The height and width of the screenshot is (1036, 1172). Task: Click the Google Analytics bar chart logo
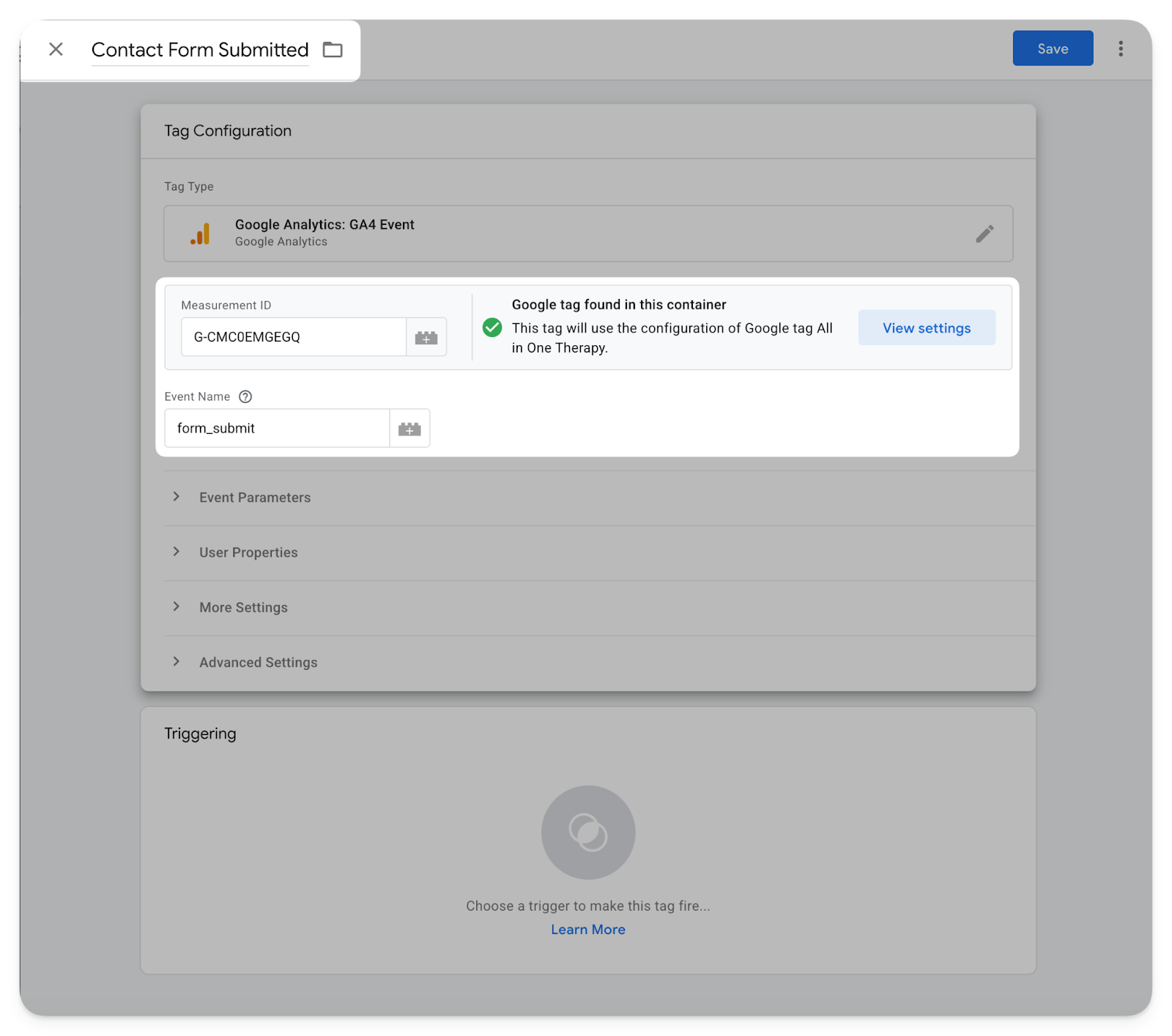[200, 234]
